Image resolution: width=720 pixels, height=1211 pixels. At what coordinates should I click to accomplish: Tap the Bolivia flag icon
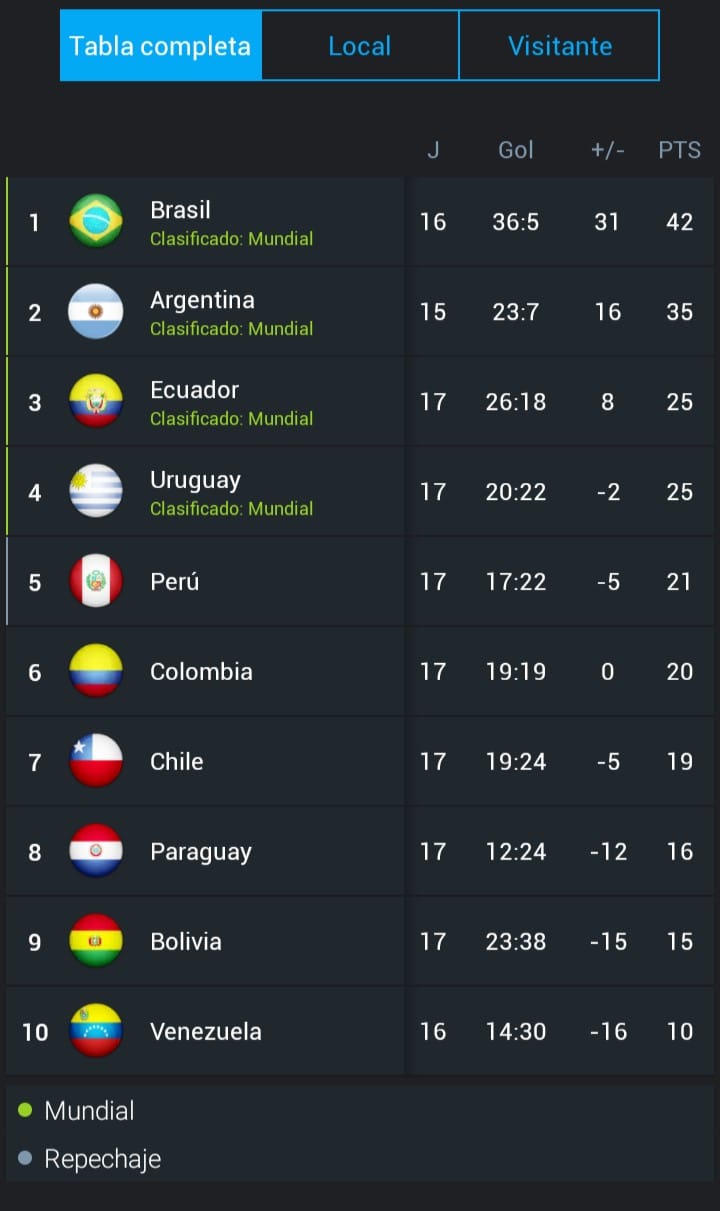click(x=96, y=941)
